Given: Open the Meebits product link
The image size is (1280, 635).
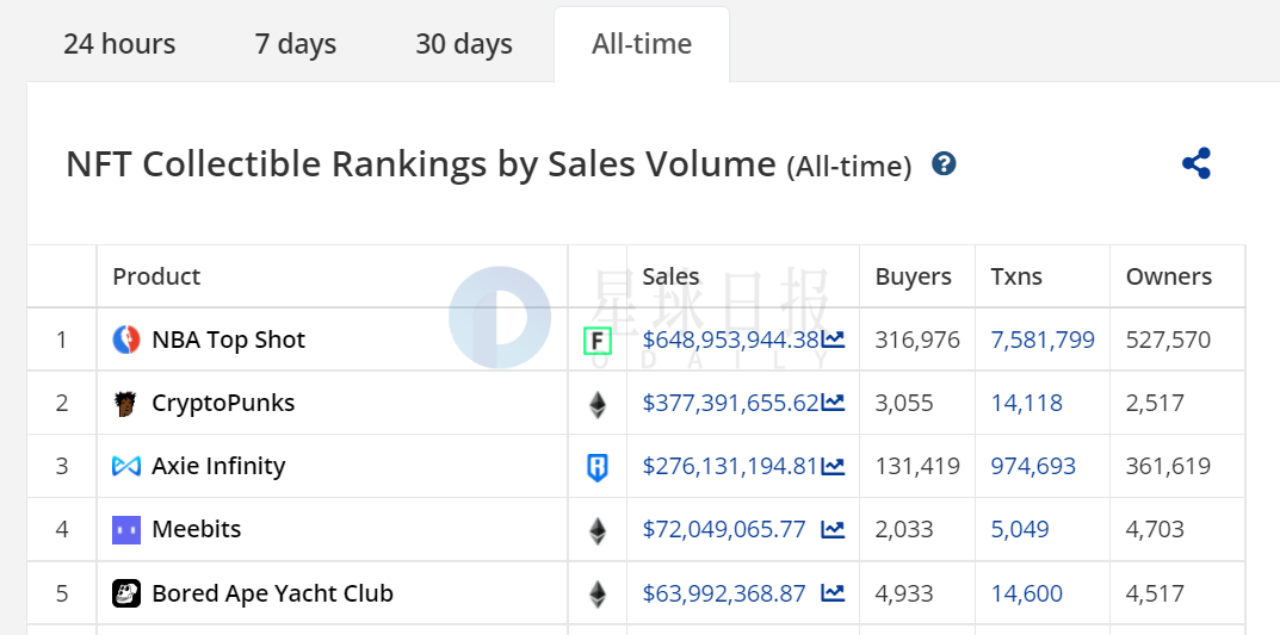Looking at the screenshot, I should 196,529.
